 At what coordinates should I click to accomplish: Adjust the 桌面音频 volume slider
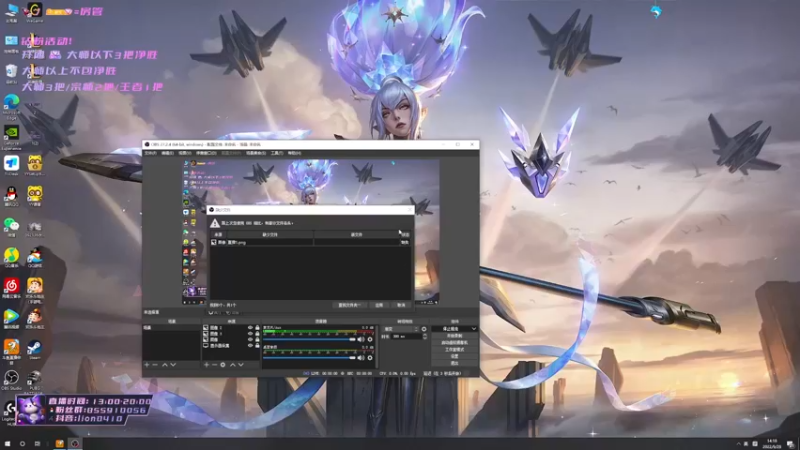pyautogui.click(x=309, y=358)
